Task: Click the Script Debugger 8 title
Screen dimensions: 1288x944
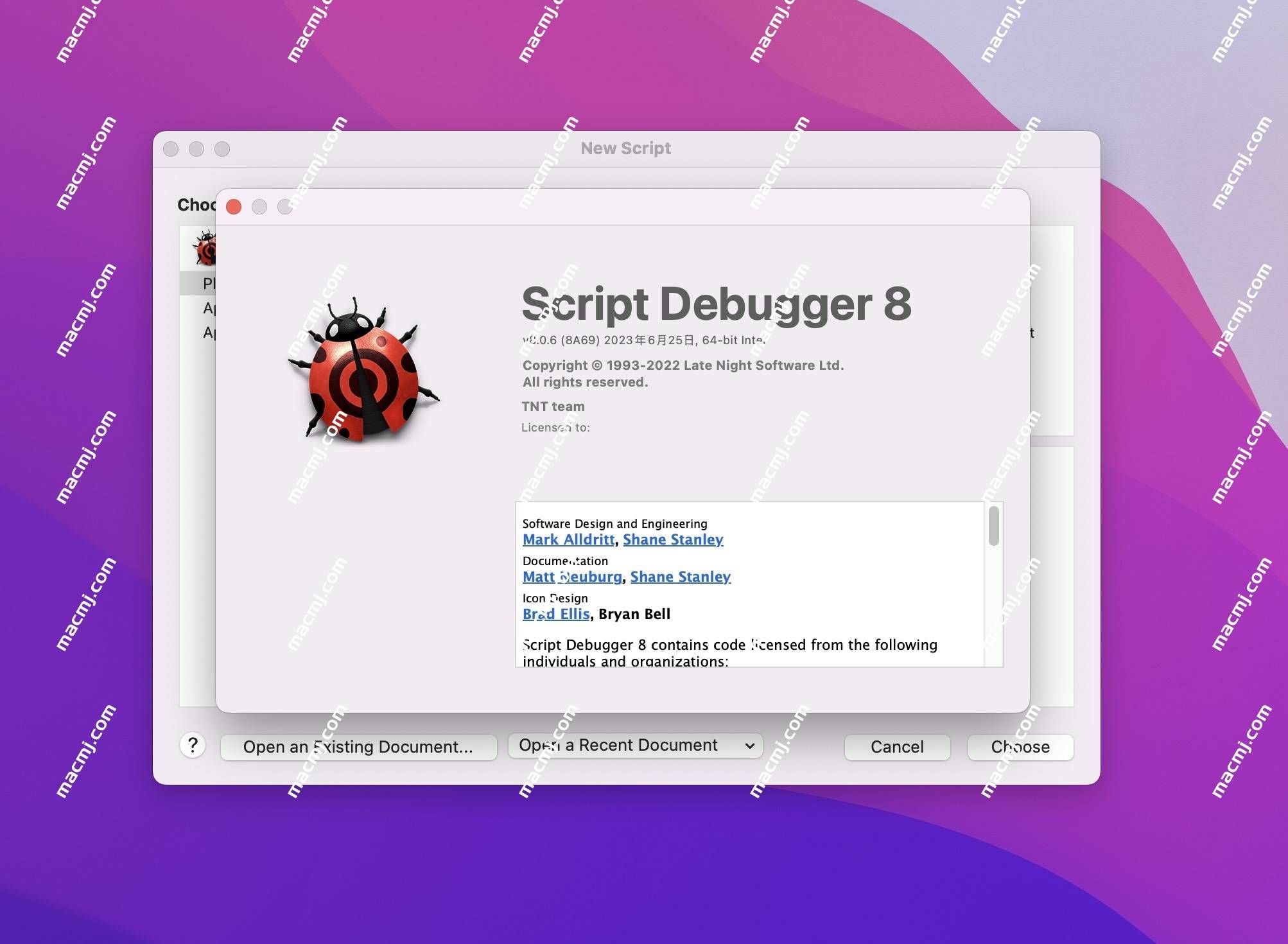Action: 717,304
